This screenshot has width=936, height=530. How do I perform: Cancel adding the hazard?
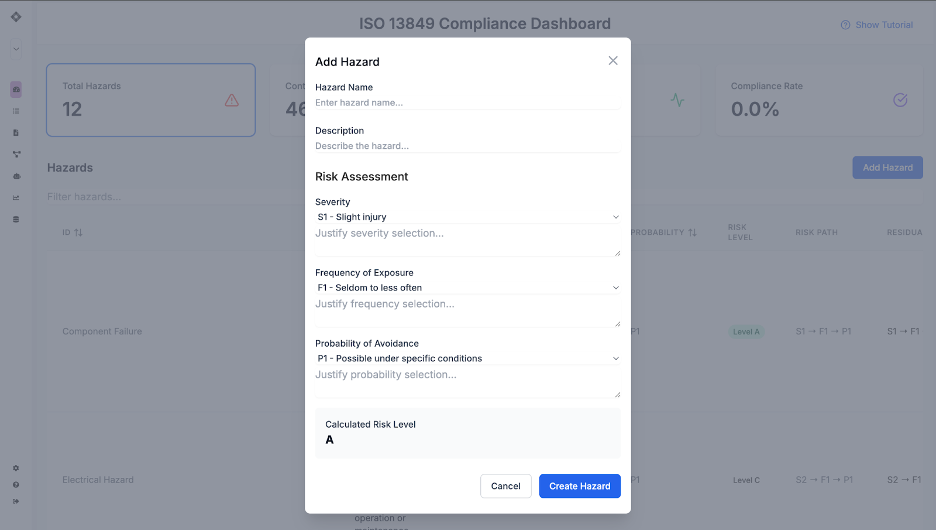(506, 486)
